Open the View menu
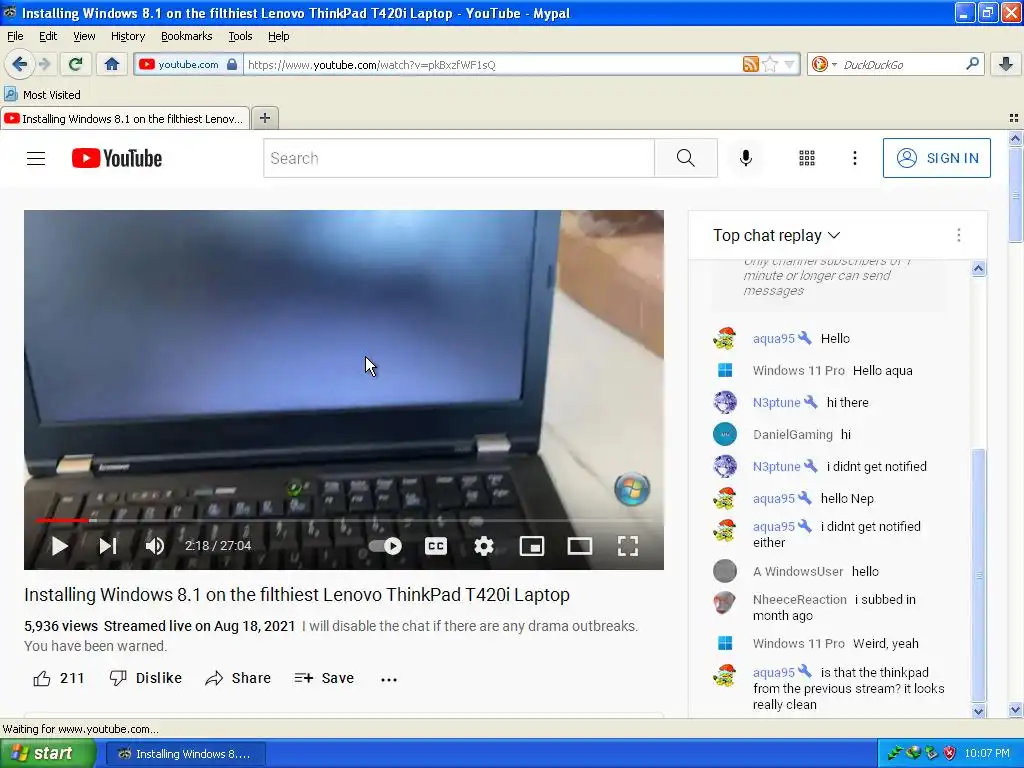 tap(84, 36)
